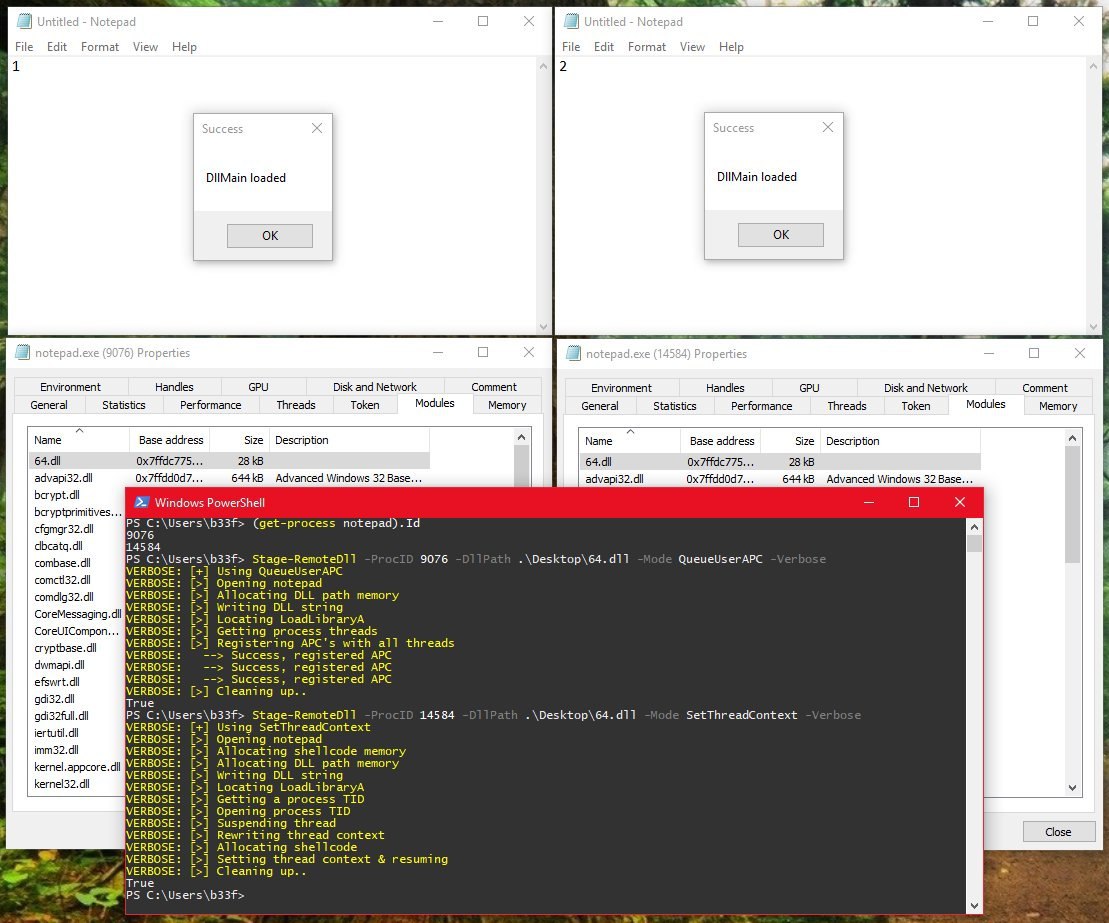Close the Windows PowerShell window
This screenshot has height=923, width=1109.
(960, 502)
